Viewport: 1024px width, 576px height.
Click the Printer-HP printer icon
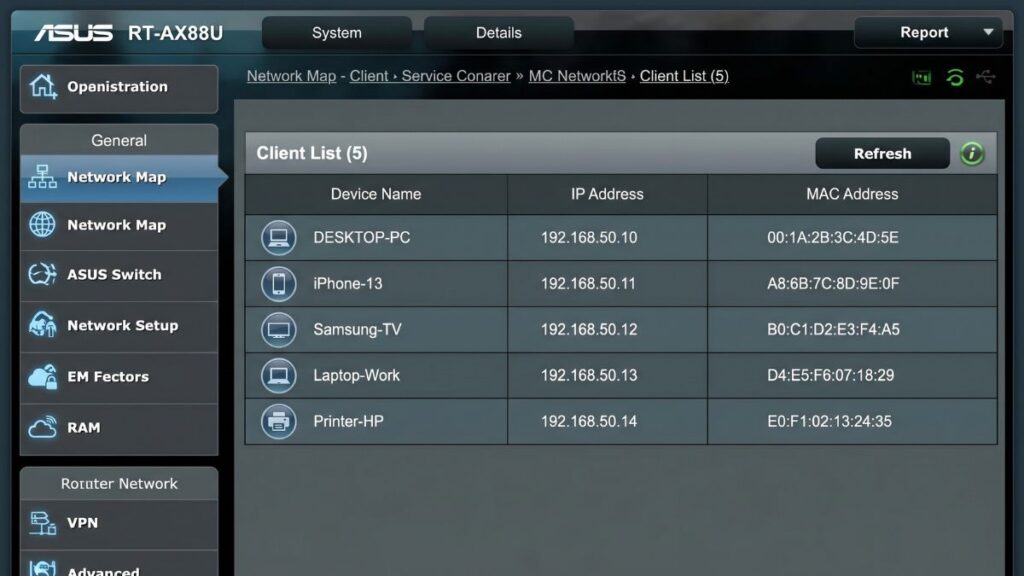[x=279, y=421]
